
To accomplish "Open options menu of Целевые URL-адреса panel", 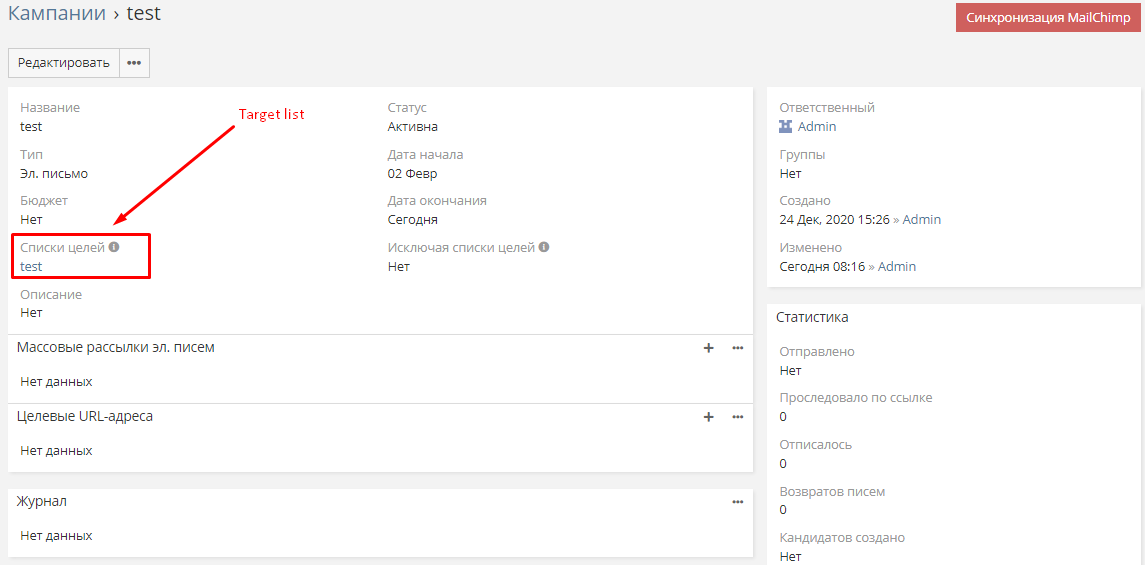I will point(738,417).
